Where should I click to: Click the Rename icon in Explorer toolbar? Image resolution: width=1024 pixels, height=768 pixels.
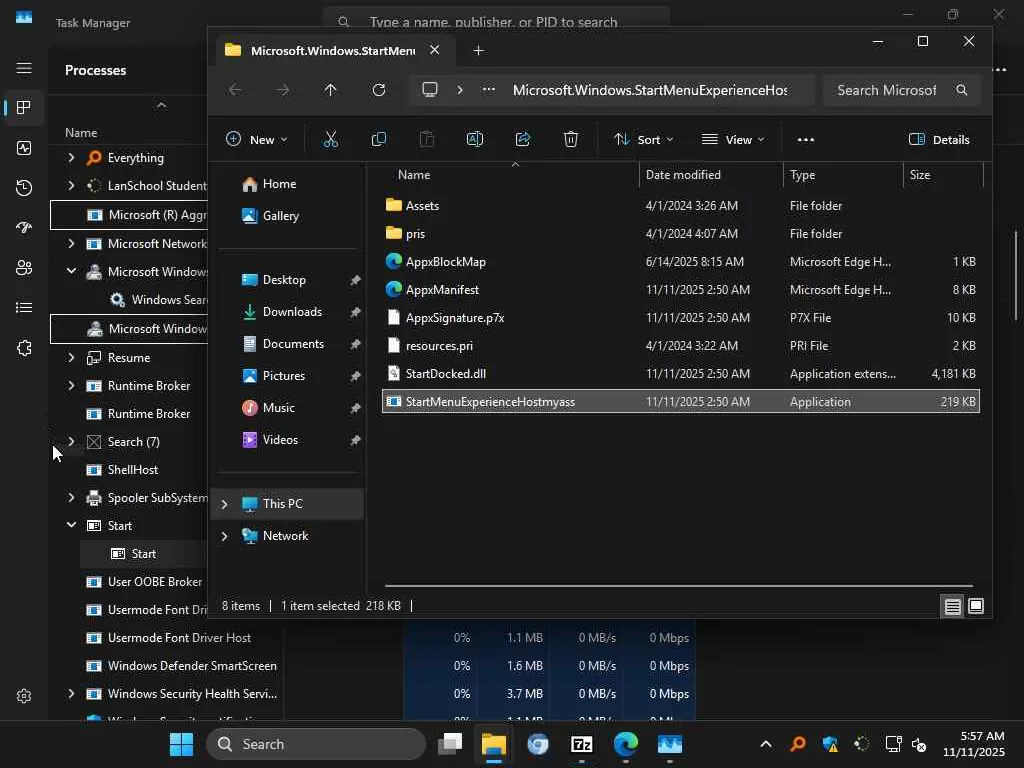click(475, 140)
